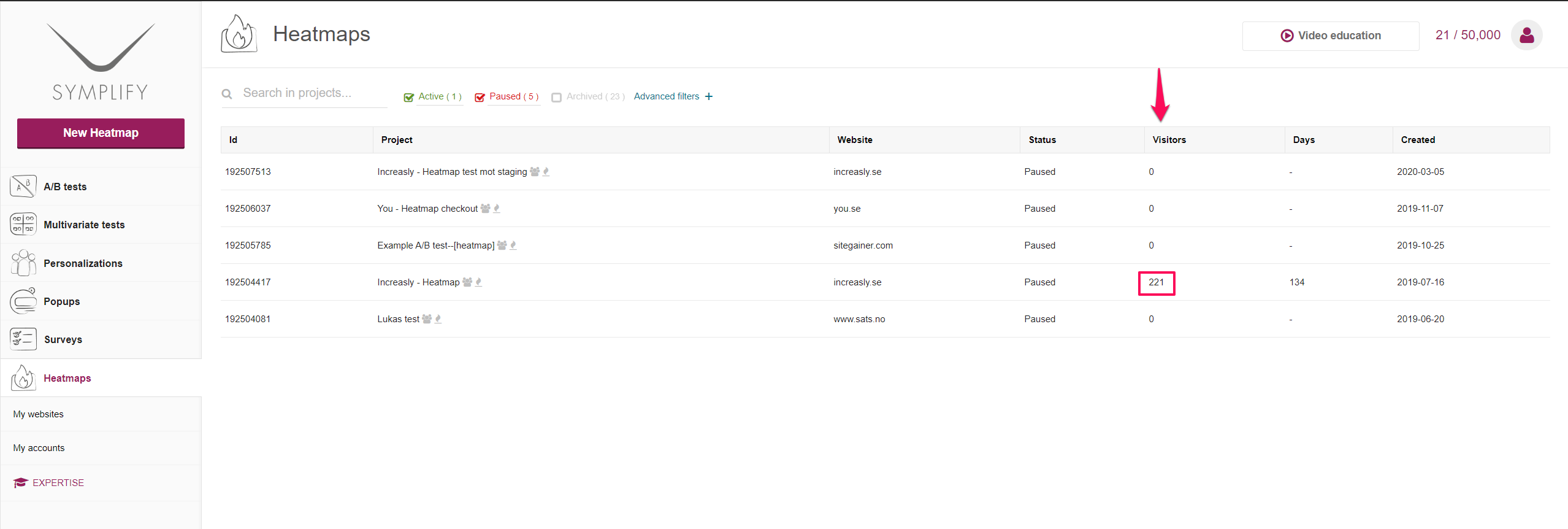Image resolution: width=1568 pixels, height=529 pixels.
Task: Click audience icon for Increasly - Heatmap test mot staging
Action: pos(535,172)
